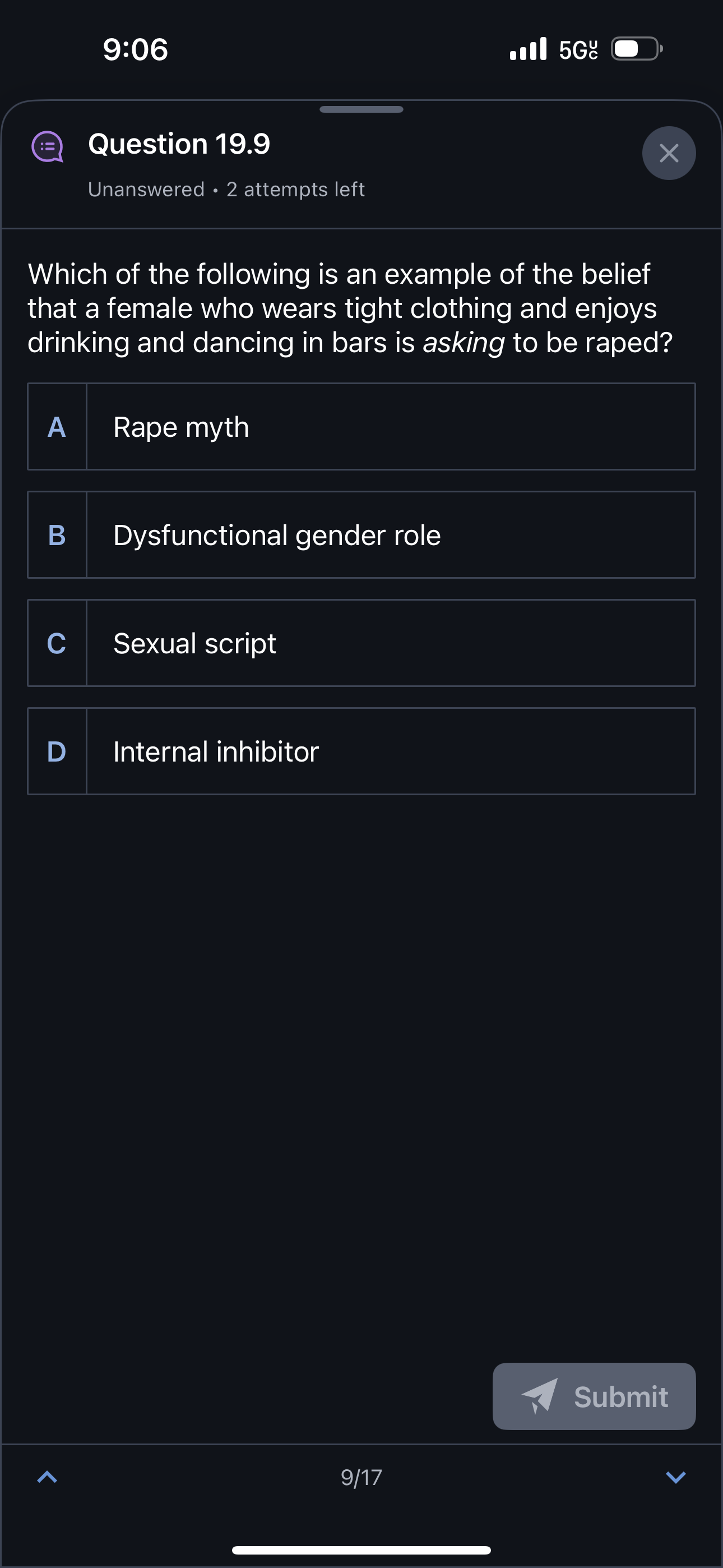Tap the 9:06 clock in status bar

pyautogui.click(x=135, y=49)
